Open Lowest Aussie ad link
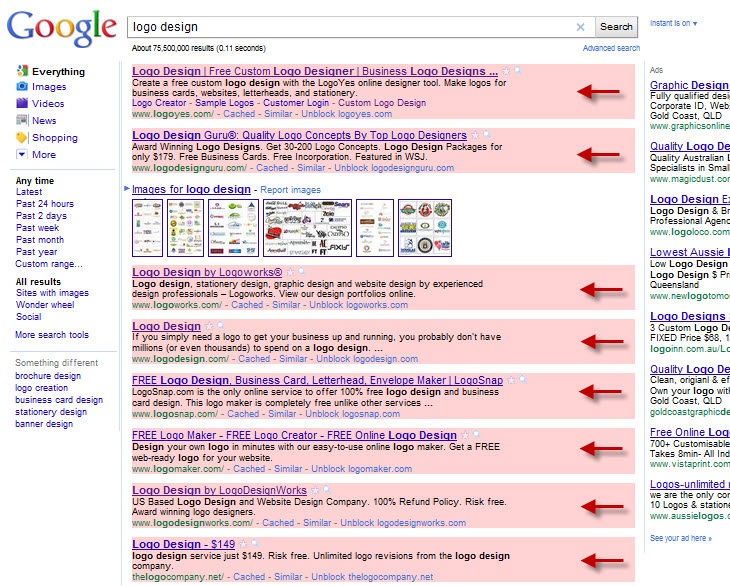Screen dimensions: 730x586 click(x=689, y=252)
